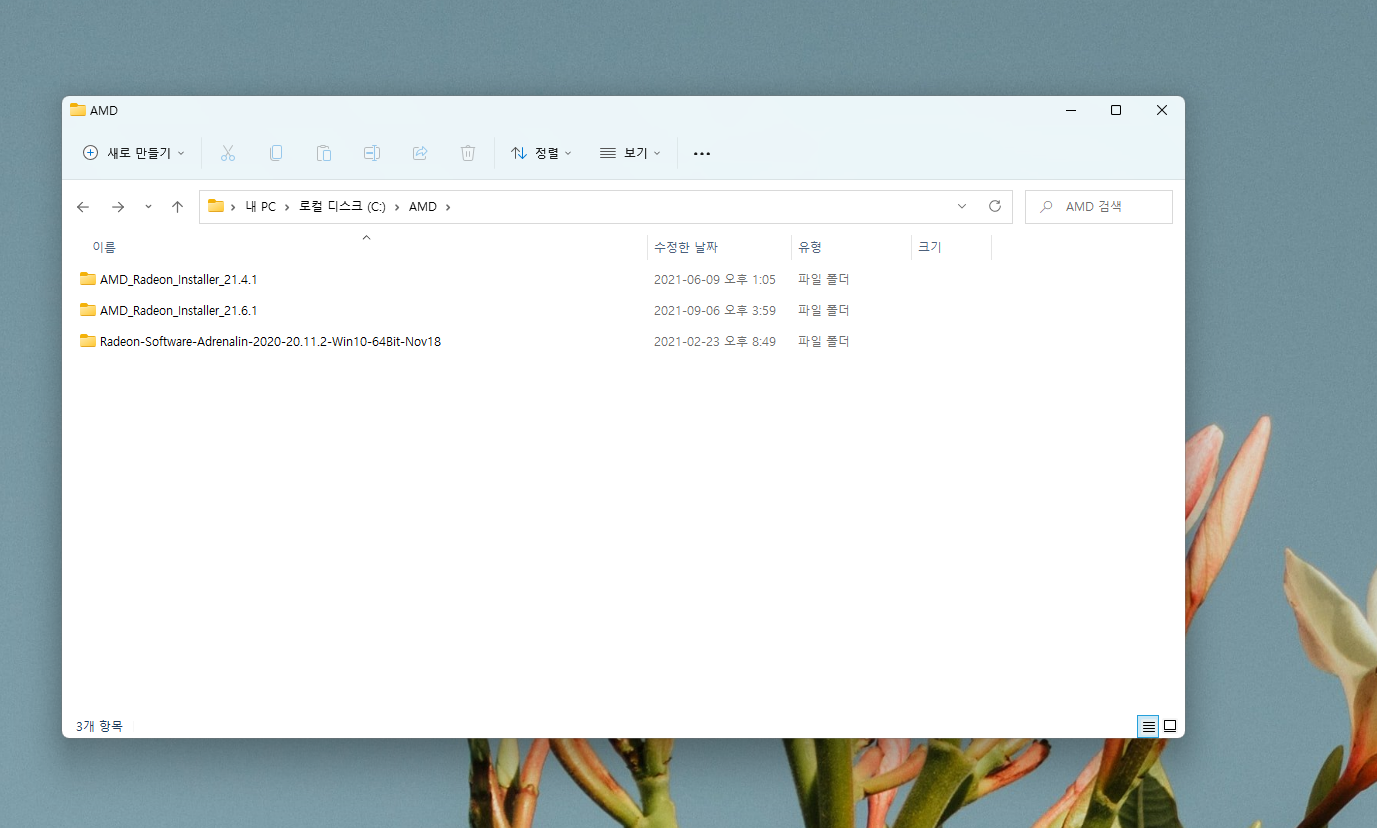
Task: Select Radeon-Software-Adrenalin-2020-20.11.2 folder name
Action: pyautogui.click(x=270, y=341)
